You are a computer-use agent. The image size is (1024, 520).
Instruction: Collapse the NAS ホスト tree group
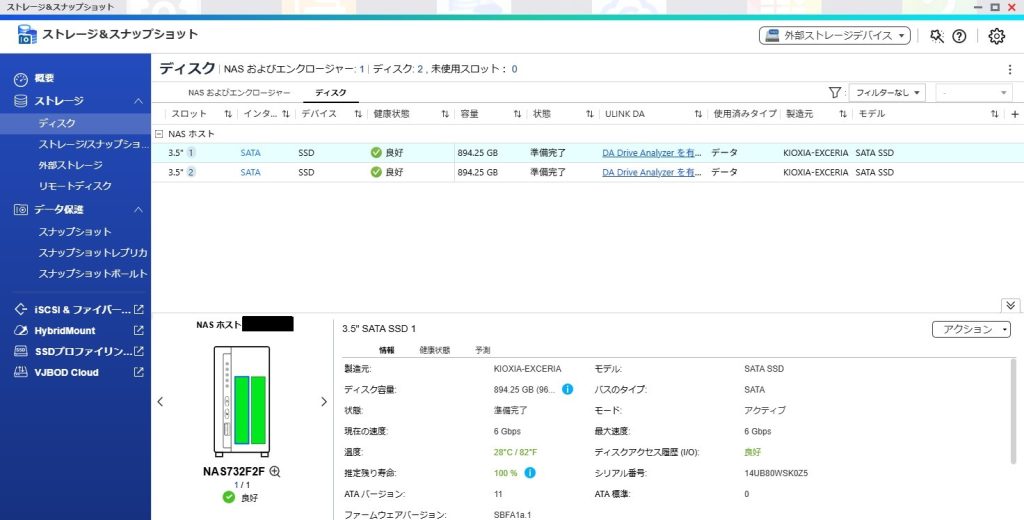pos(160,133)
